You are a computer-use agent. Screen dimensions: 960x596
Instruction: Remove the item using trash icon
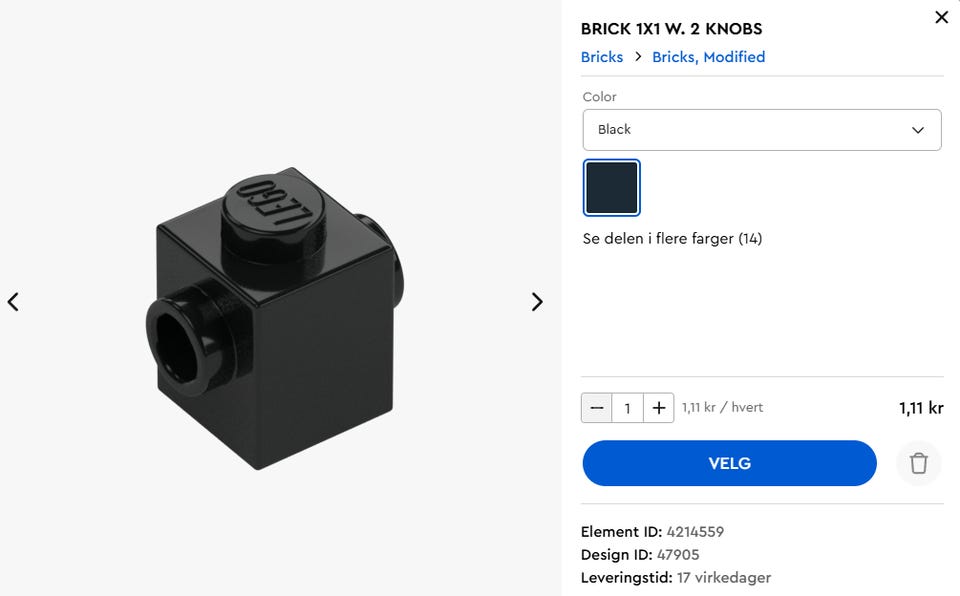(x=918, y=463)
